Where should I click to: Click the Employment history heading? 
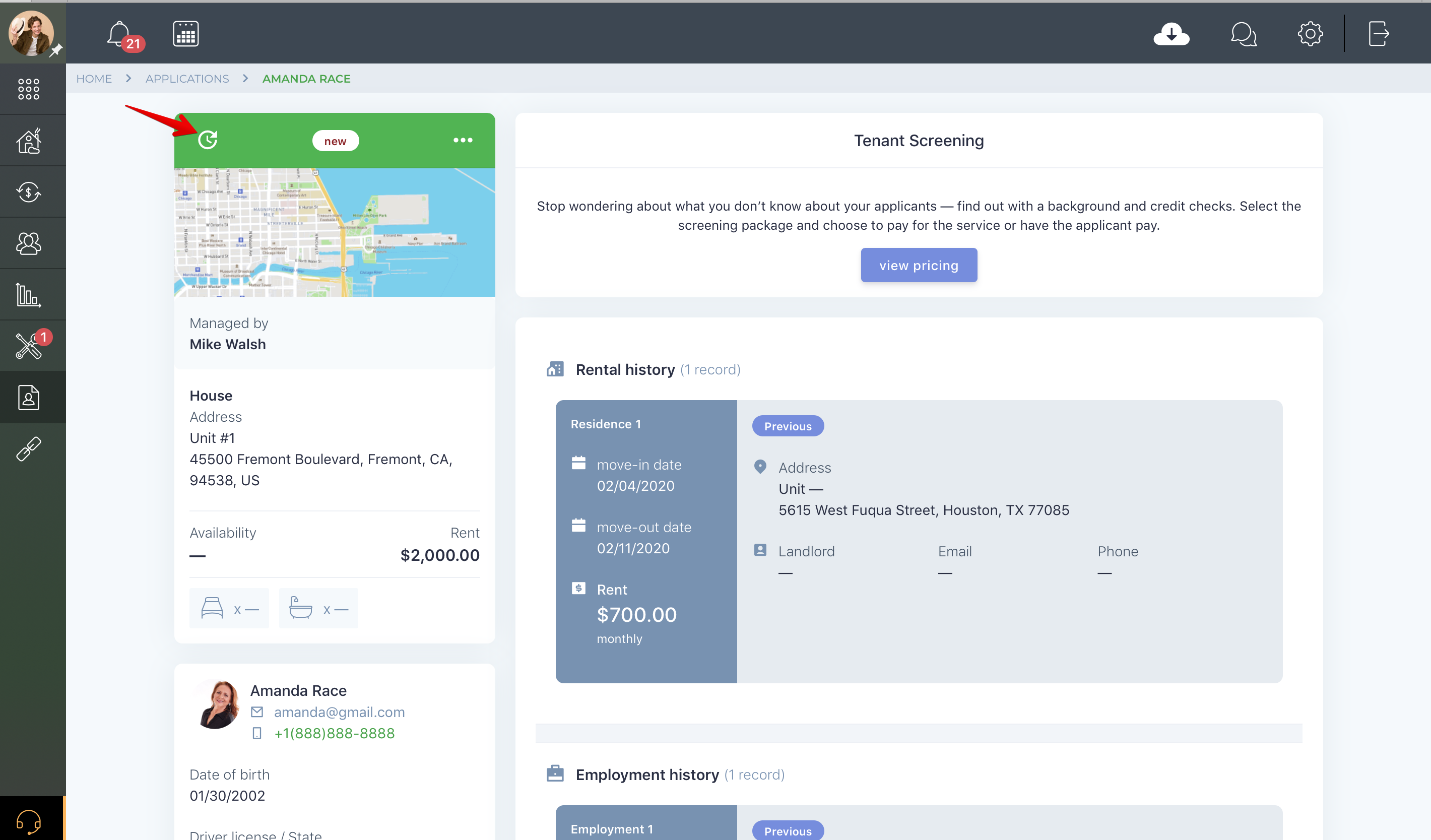point(647,774)
